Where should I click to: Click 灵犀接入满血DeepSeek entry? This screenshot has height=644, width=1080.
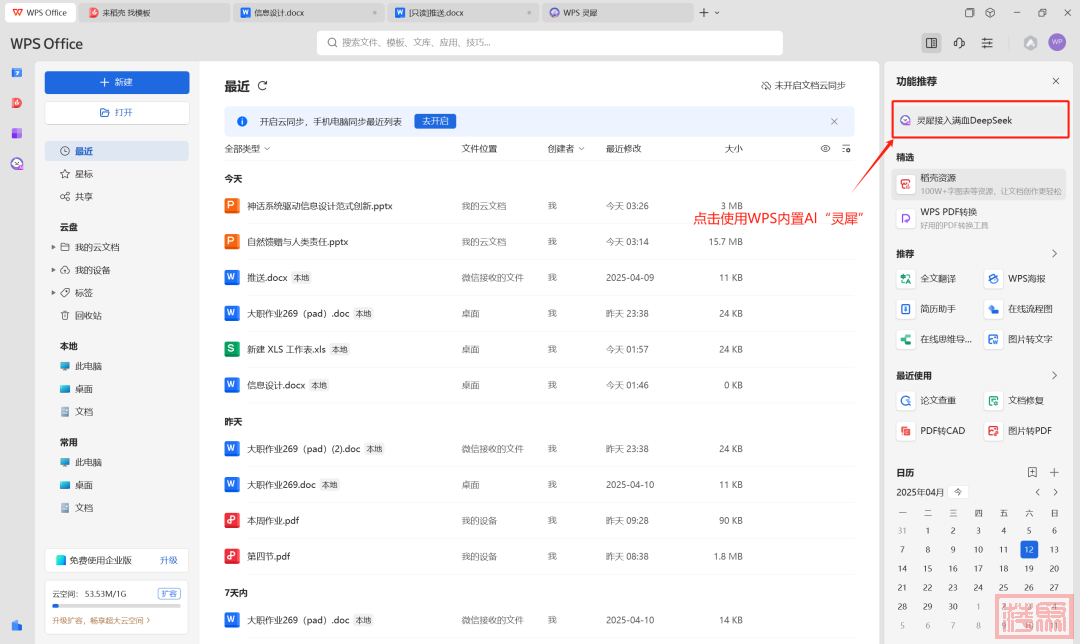click(981, 120)
